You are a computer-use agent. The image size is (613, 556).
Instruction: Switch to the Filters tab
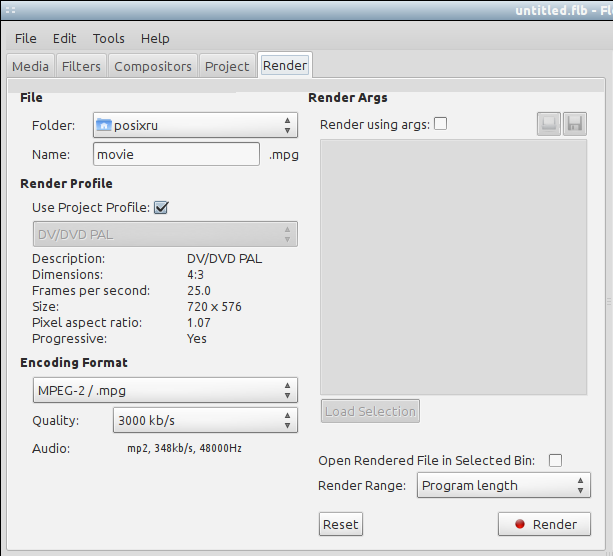point(81,66)
